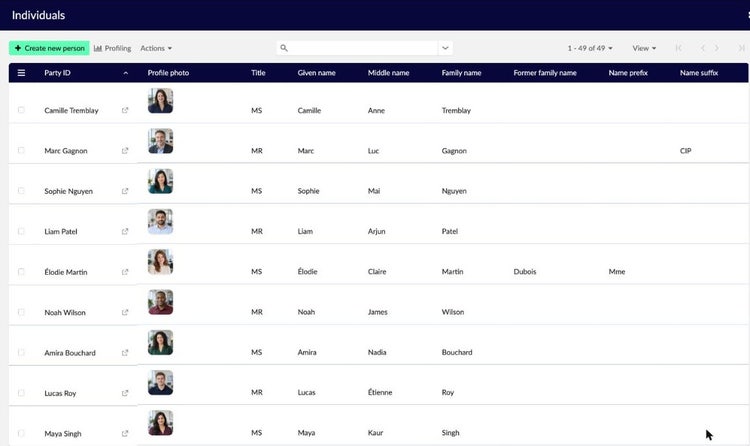The image size is (750, 446).
Task: Toggle Party ID sort arrow
Action: tap(126, 73)
